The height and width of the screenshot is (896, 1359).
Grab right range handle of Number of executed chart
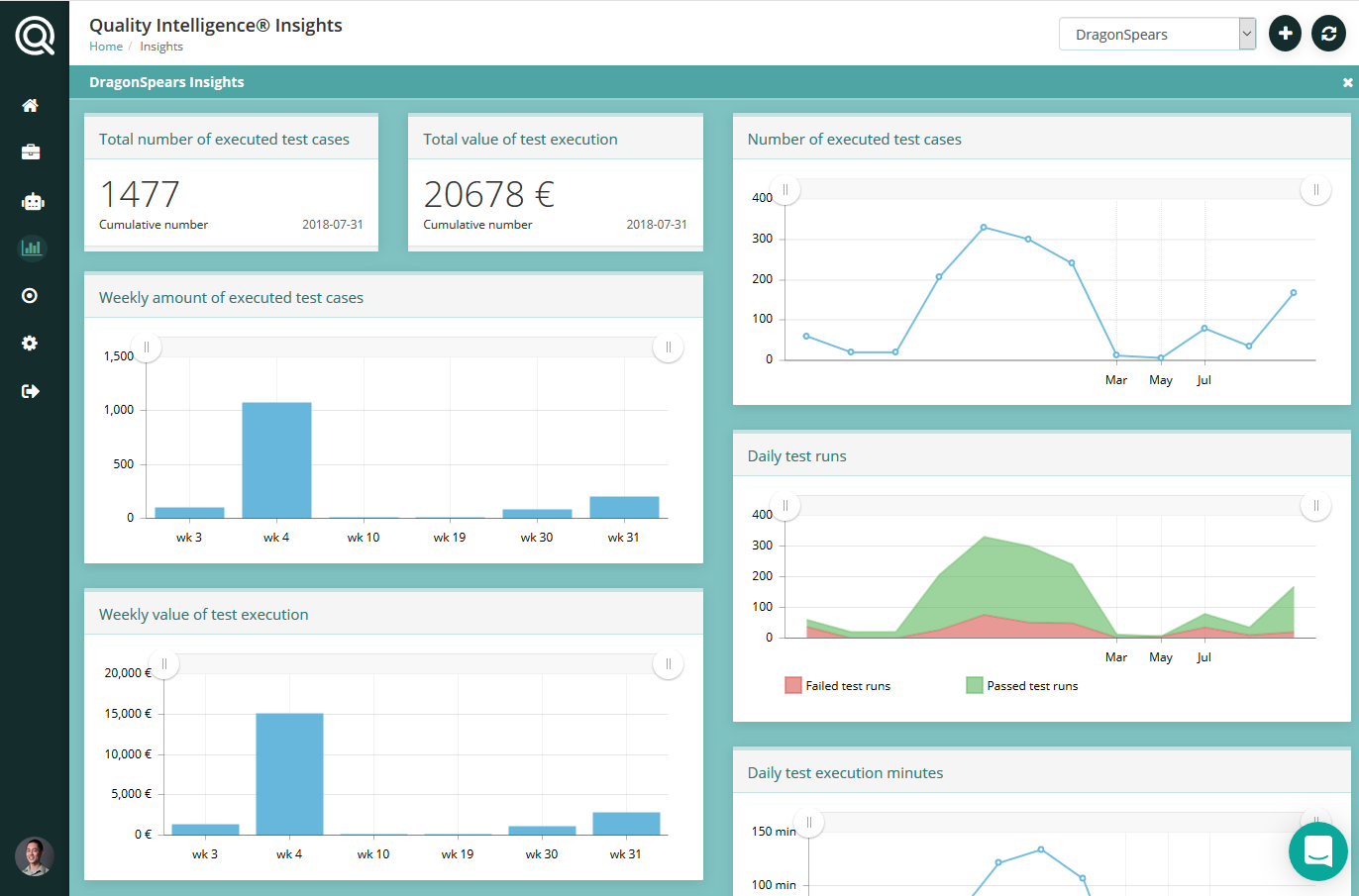point(1315,189)
